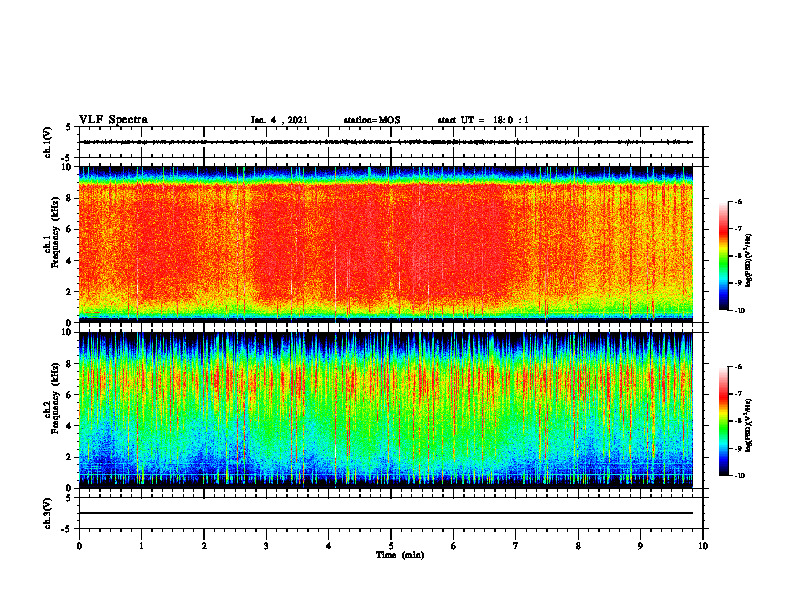Screen dimensions: 792x612
Task: Click inside the ch.2 spectrogram panel
Action: (x=386, y=410)
